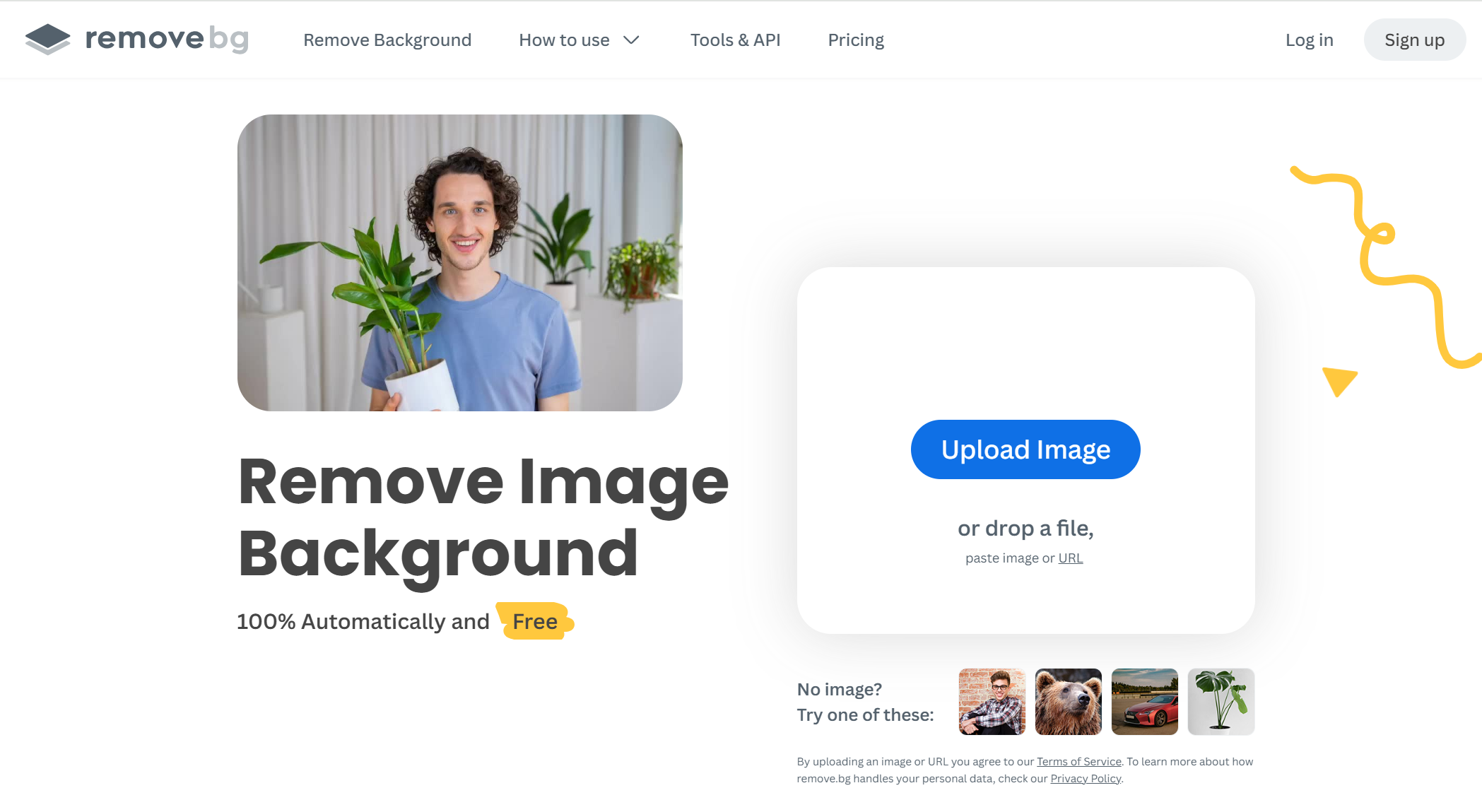
Task: Click the Pricing menu item
Action: pos(856,40)
